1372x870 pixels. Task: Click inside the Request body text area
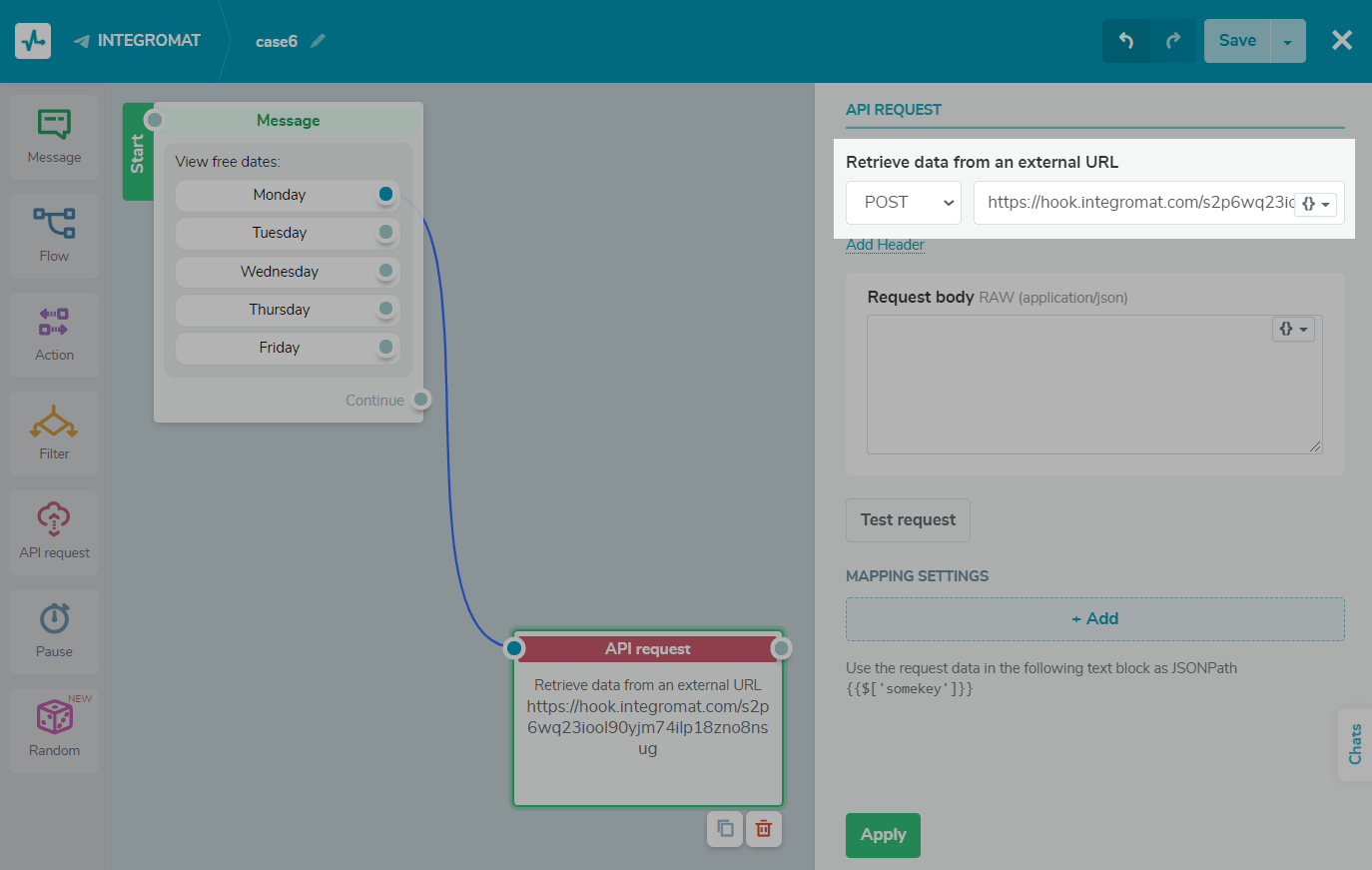(1094, 385)
